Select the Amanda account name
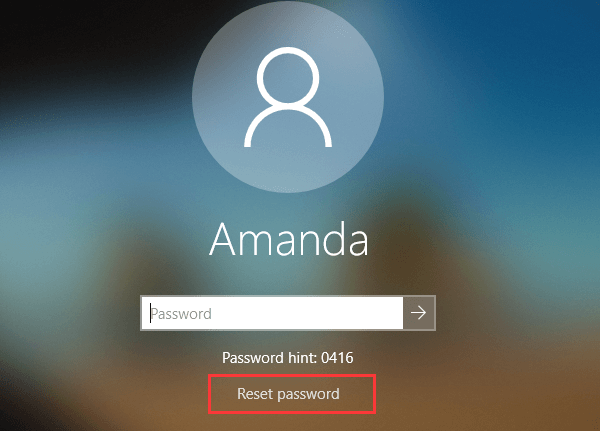This screenshot has width=600, height=431. [x=289, y=239]
